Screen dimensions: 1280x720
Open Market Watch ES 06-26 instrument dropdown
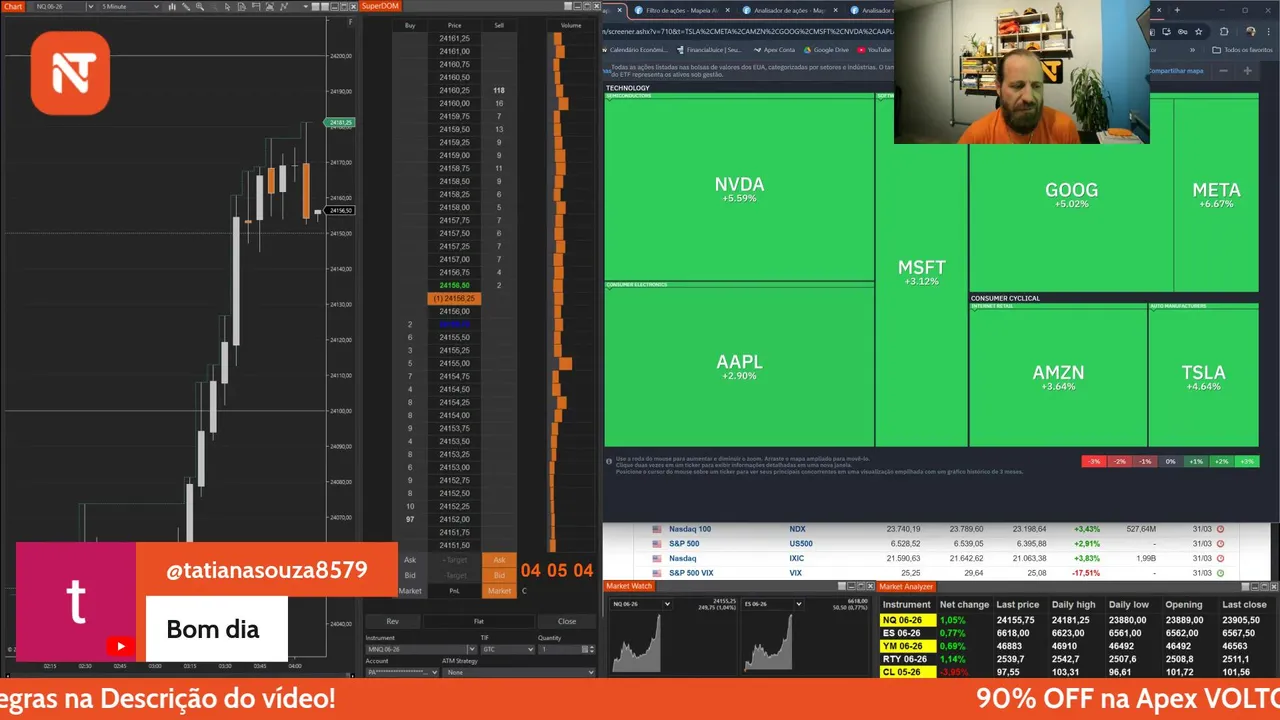coord(771,604)
